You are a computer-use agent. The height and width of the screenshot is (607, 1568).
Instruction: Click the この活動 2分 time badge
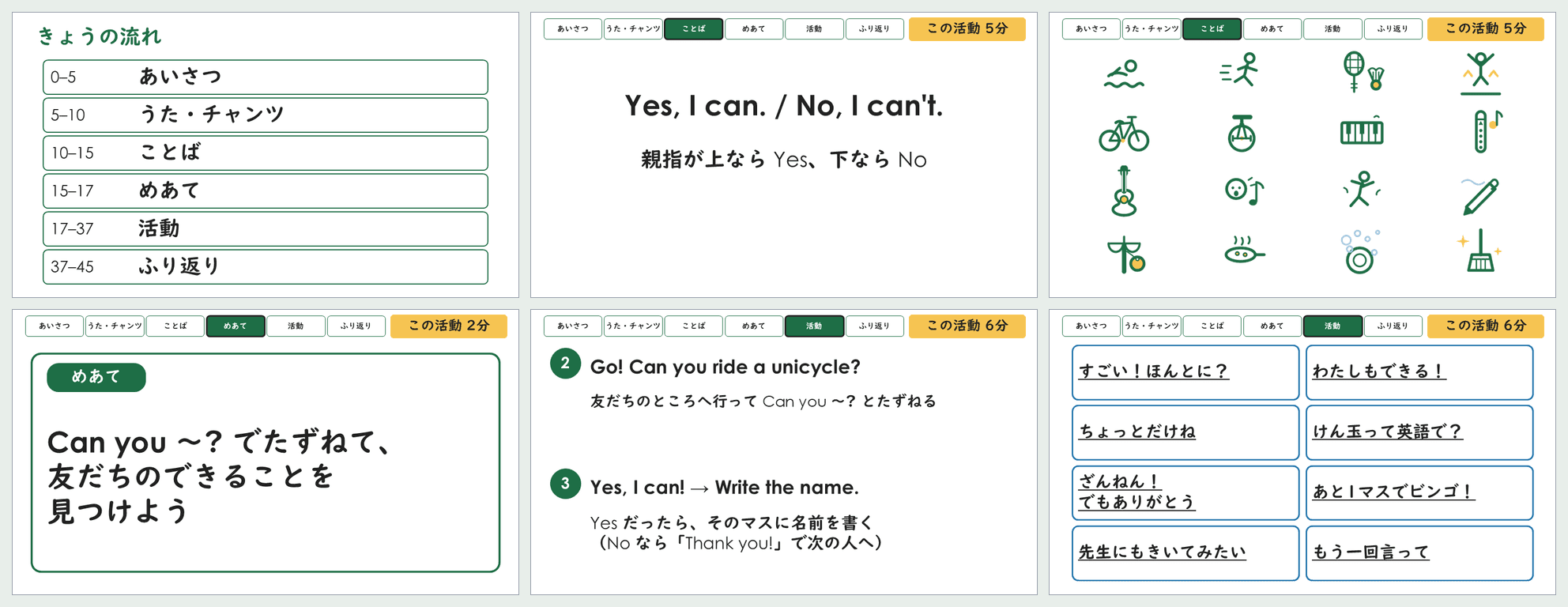click(449, 326)
